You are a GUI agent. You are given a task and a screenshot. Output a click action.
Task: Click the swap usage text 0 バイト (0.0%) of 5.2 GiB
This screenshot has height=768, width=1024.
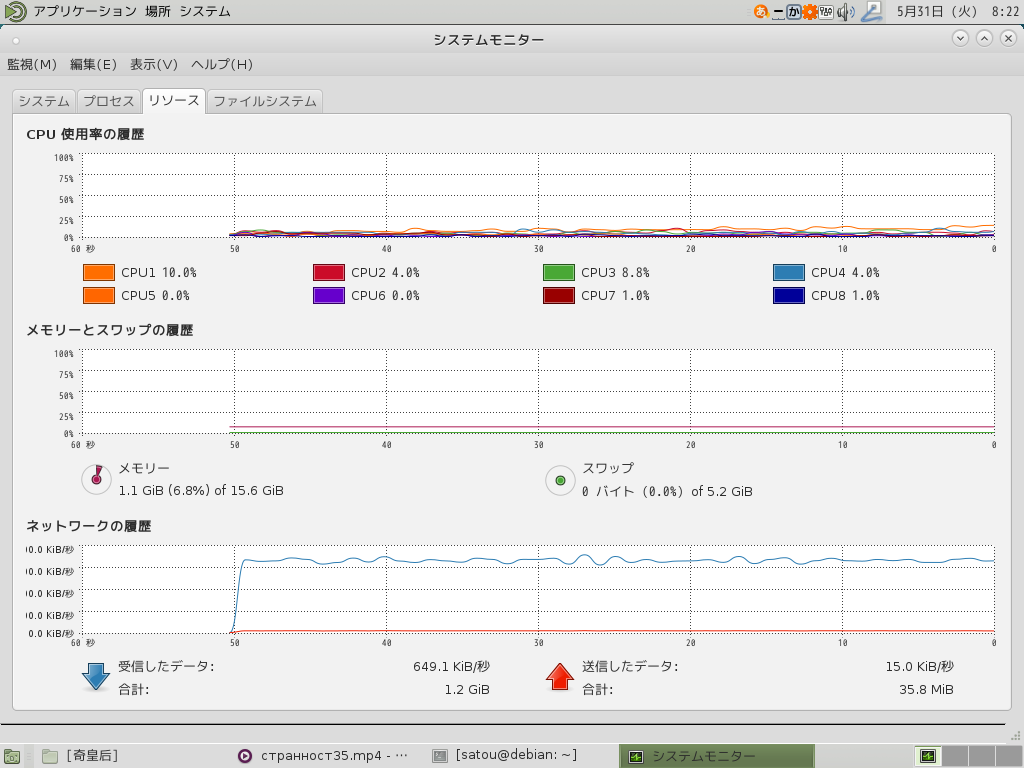click(667, 491)
